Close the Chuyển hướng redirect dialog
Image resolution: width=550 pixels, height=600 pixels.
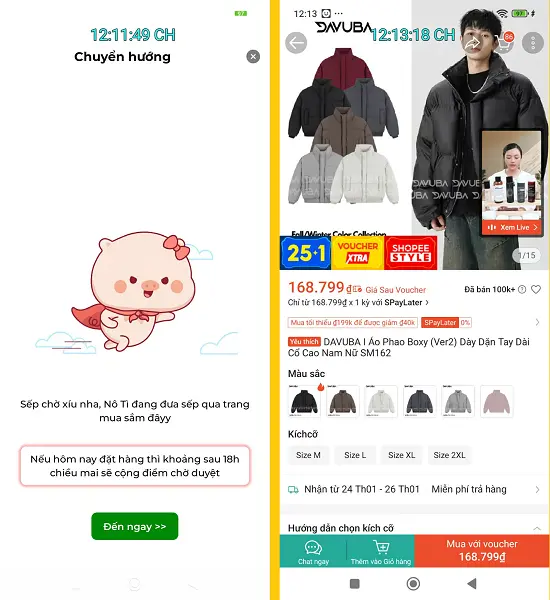(x=253, y=57)
